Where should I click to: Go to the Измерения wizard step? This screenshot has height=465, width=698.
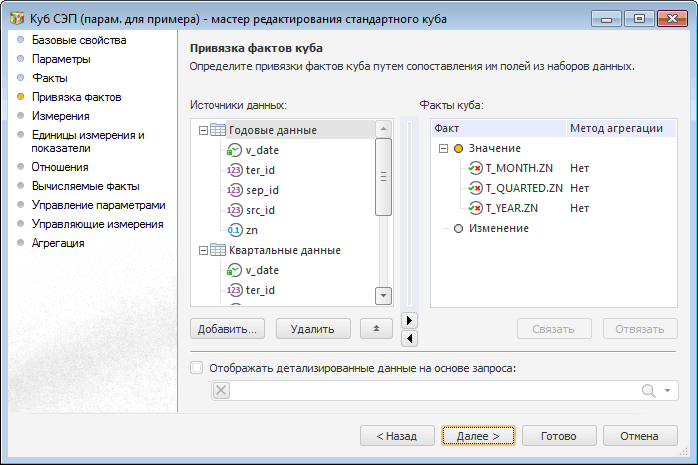pos(60,116)
